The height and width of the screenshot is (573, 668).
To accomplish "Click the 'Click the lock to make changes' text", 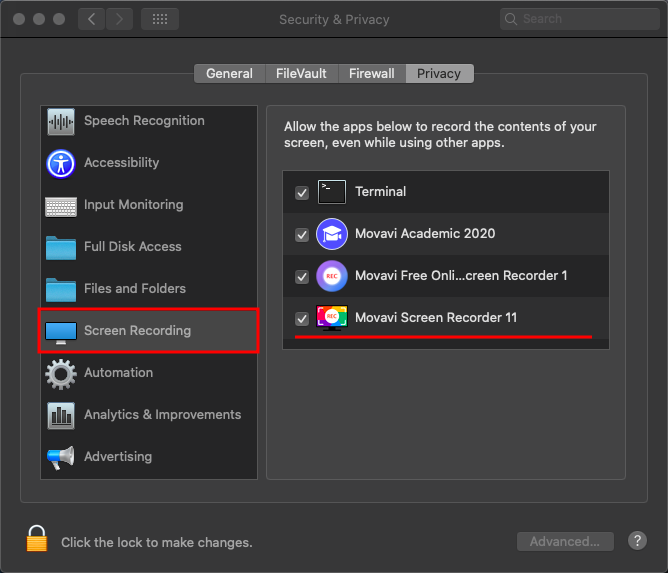I will [x=157, y=542].
